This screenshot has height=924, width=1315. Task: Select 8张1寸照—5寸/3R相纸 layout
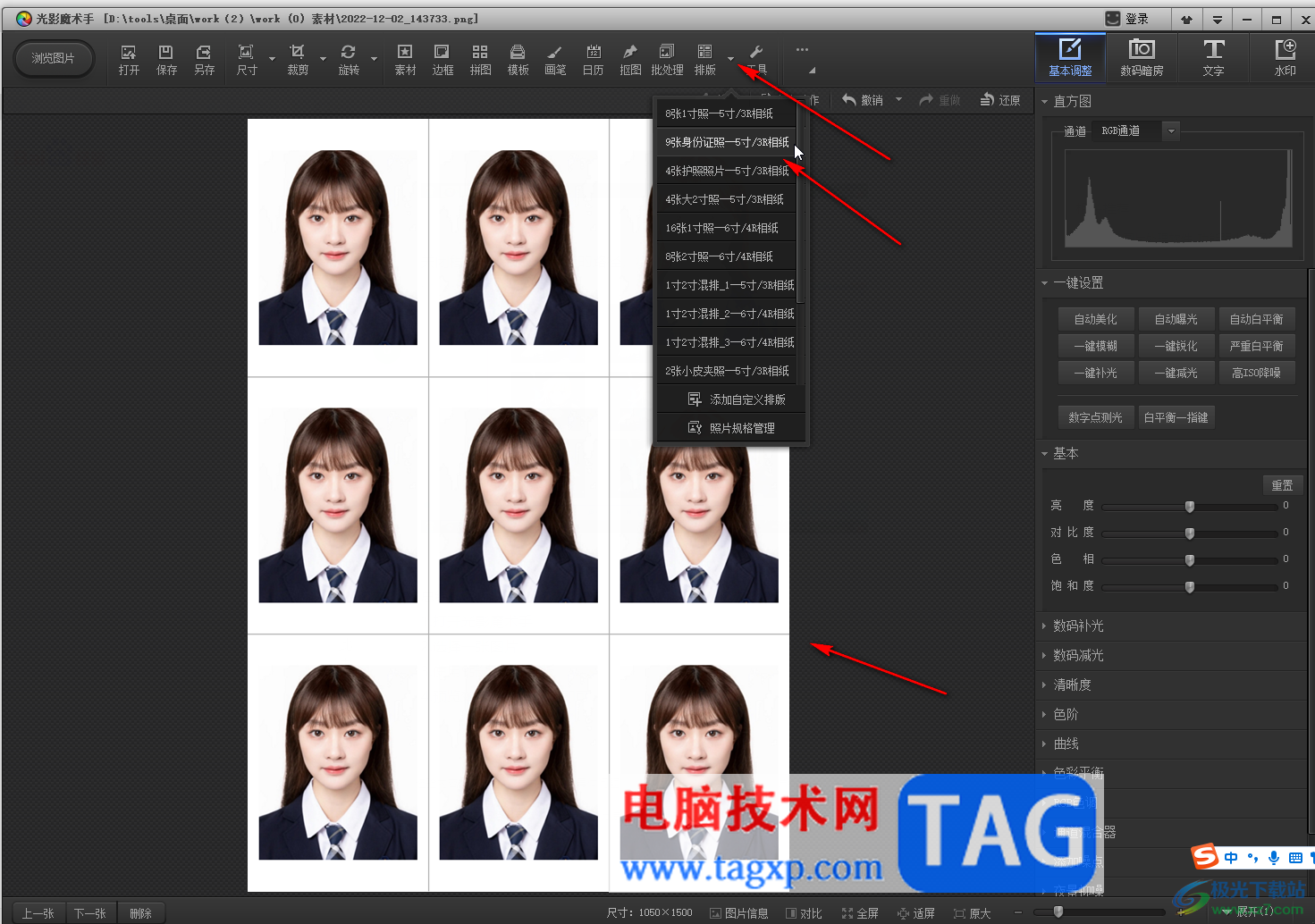726,113
